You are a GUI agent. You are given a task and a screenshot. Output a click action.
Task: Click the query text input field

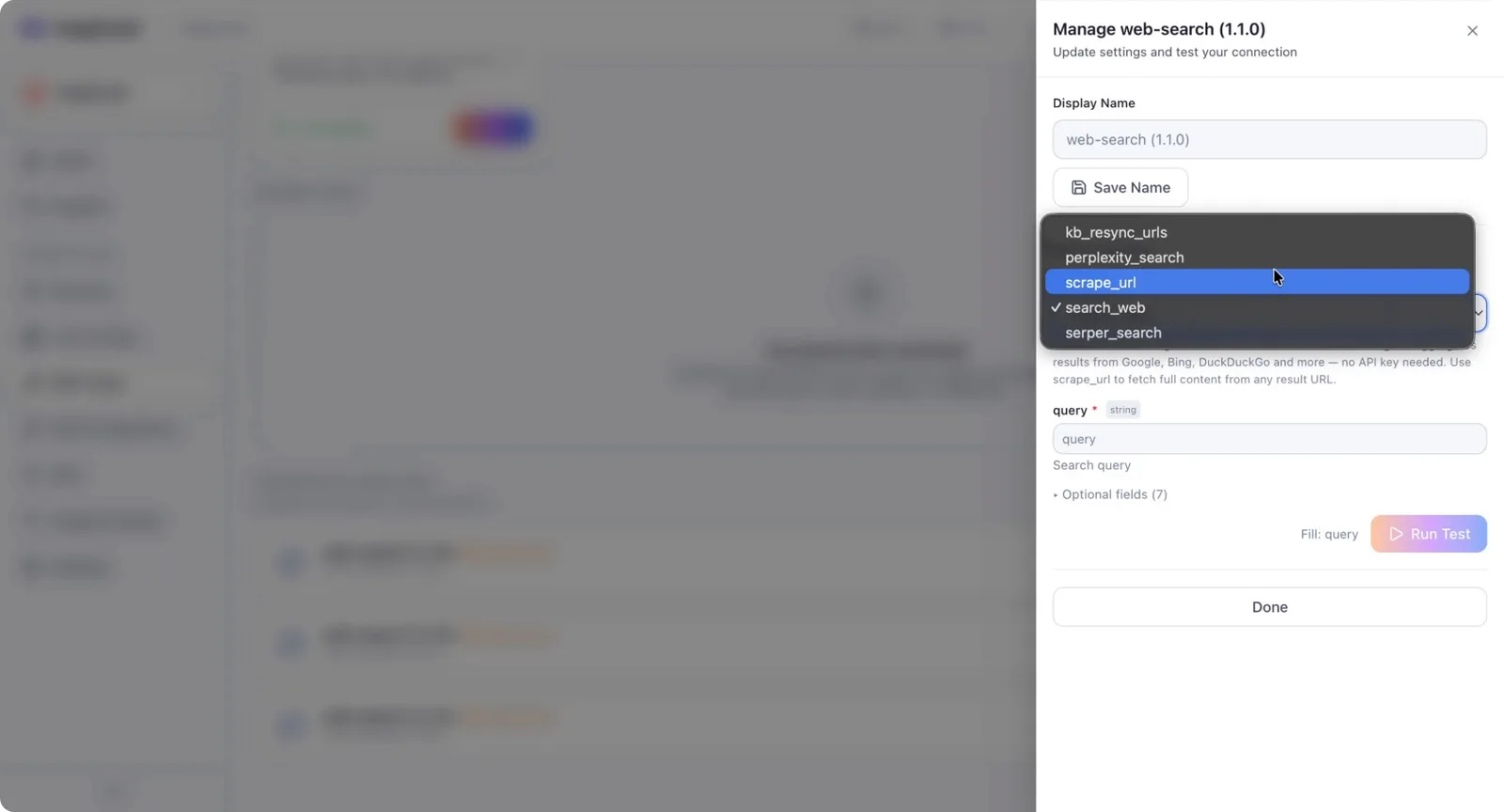[1269, 439]
